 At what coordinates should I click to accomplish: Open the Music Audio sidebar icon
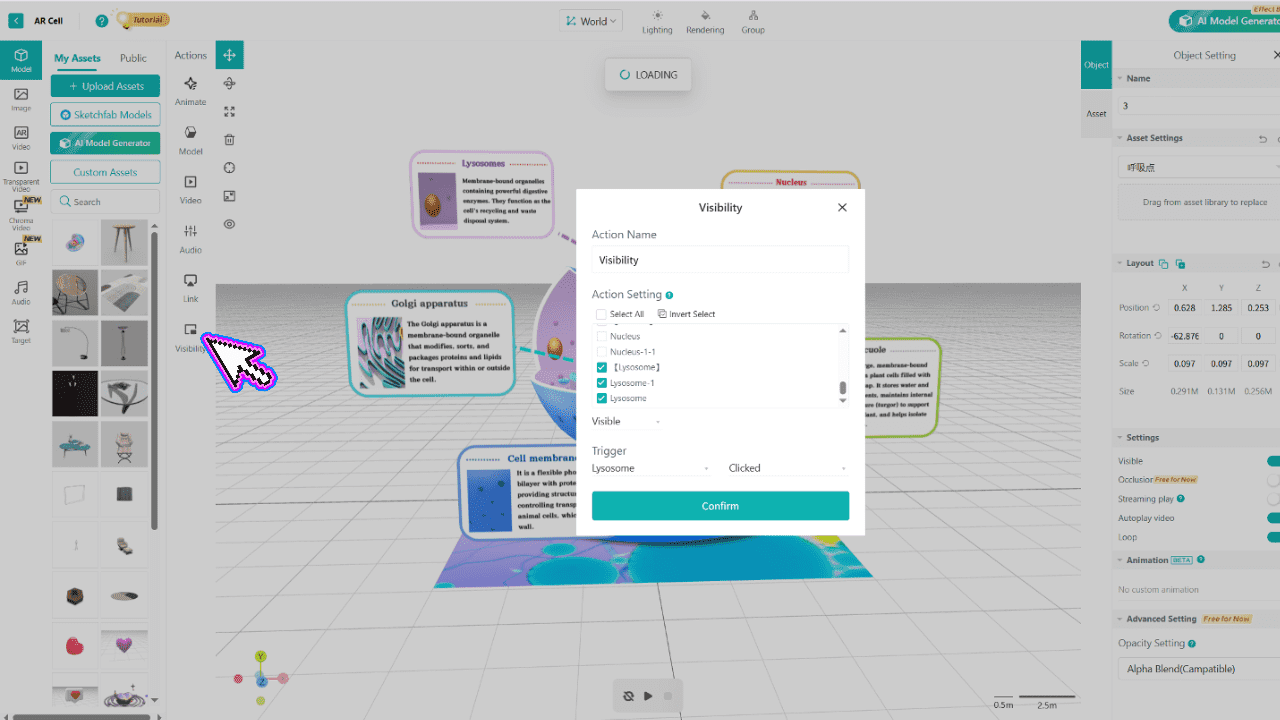21,288
